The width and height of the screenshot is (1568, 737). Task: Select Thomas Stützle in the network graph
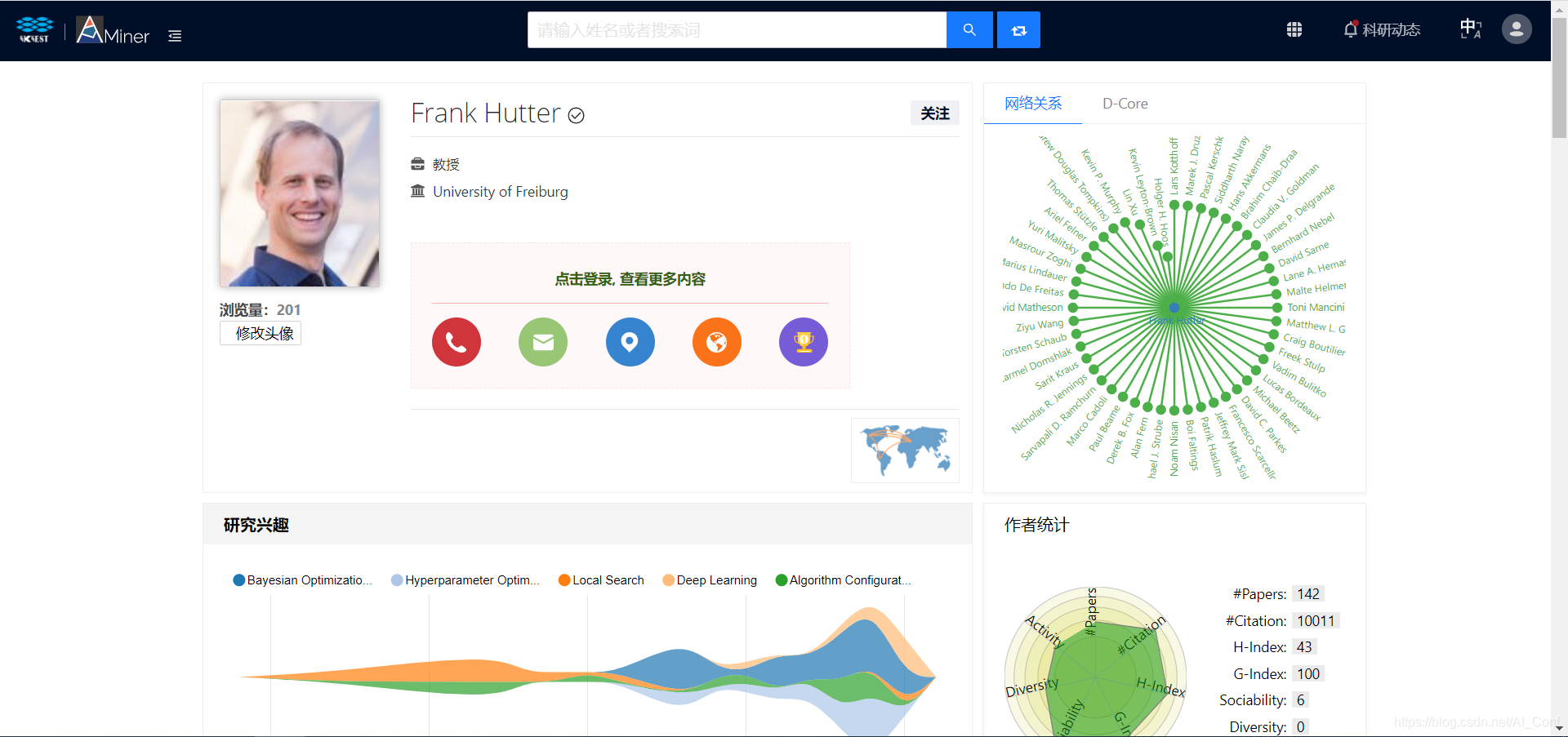coord(1072,206)
